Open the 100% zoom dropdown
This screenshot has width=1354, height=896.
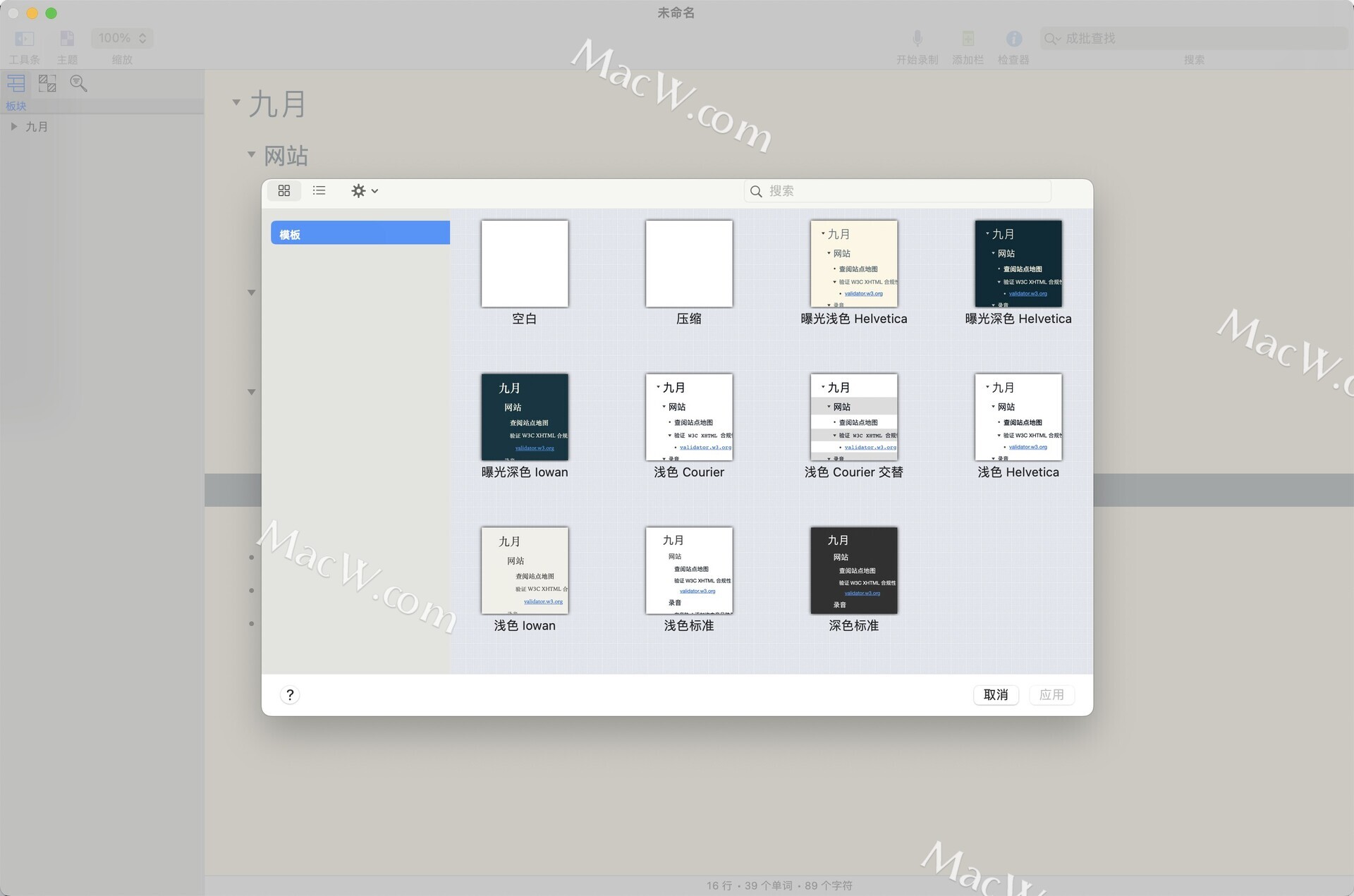pyautogui.click(x=122, y=38)
